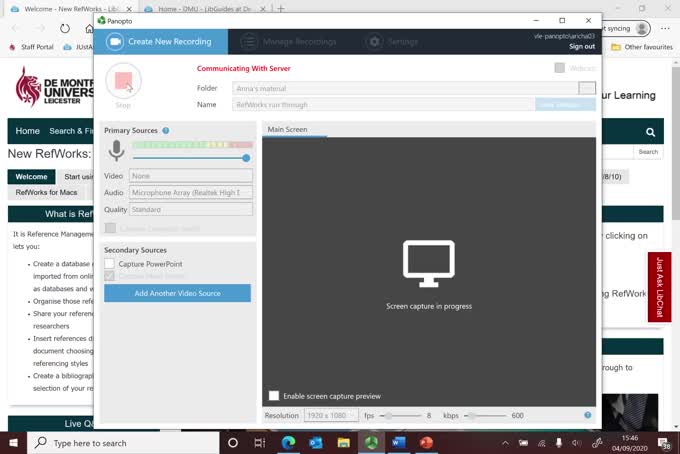
Task: Enable Capture PowerPoint checkbox
Action: click(109, 264)
